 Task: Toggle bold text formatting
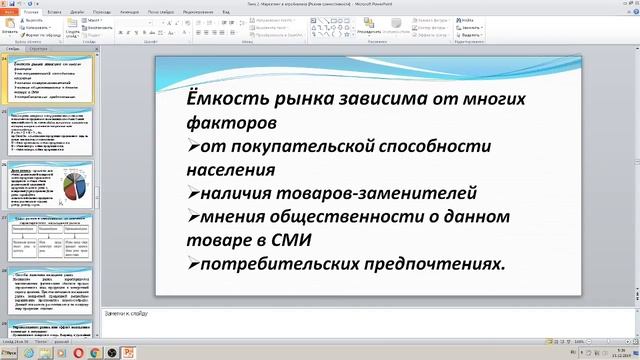(120, 33)
